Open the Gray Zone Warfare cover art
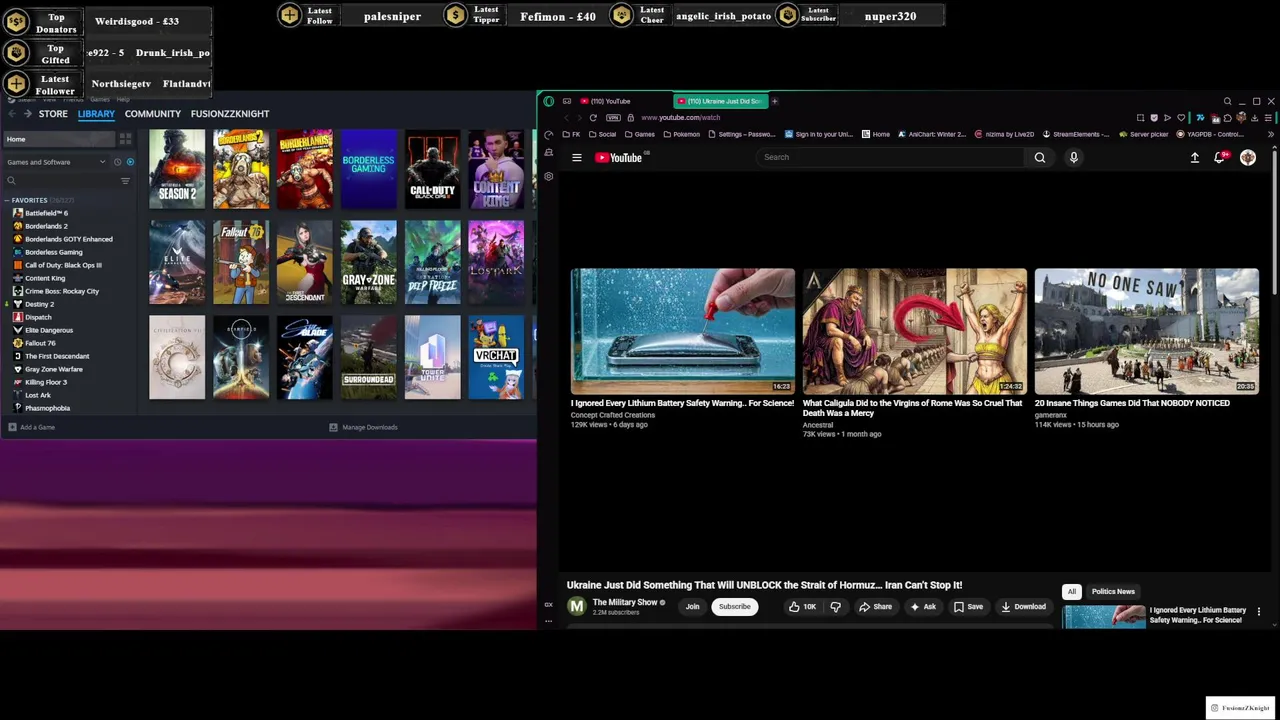This screenshot has width=1280, height=720. coord(368,262)
